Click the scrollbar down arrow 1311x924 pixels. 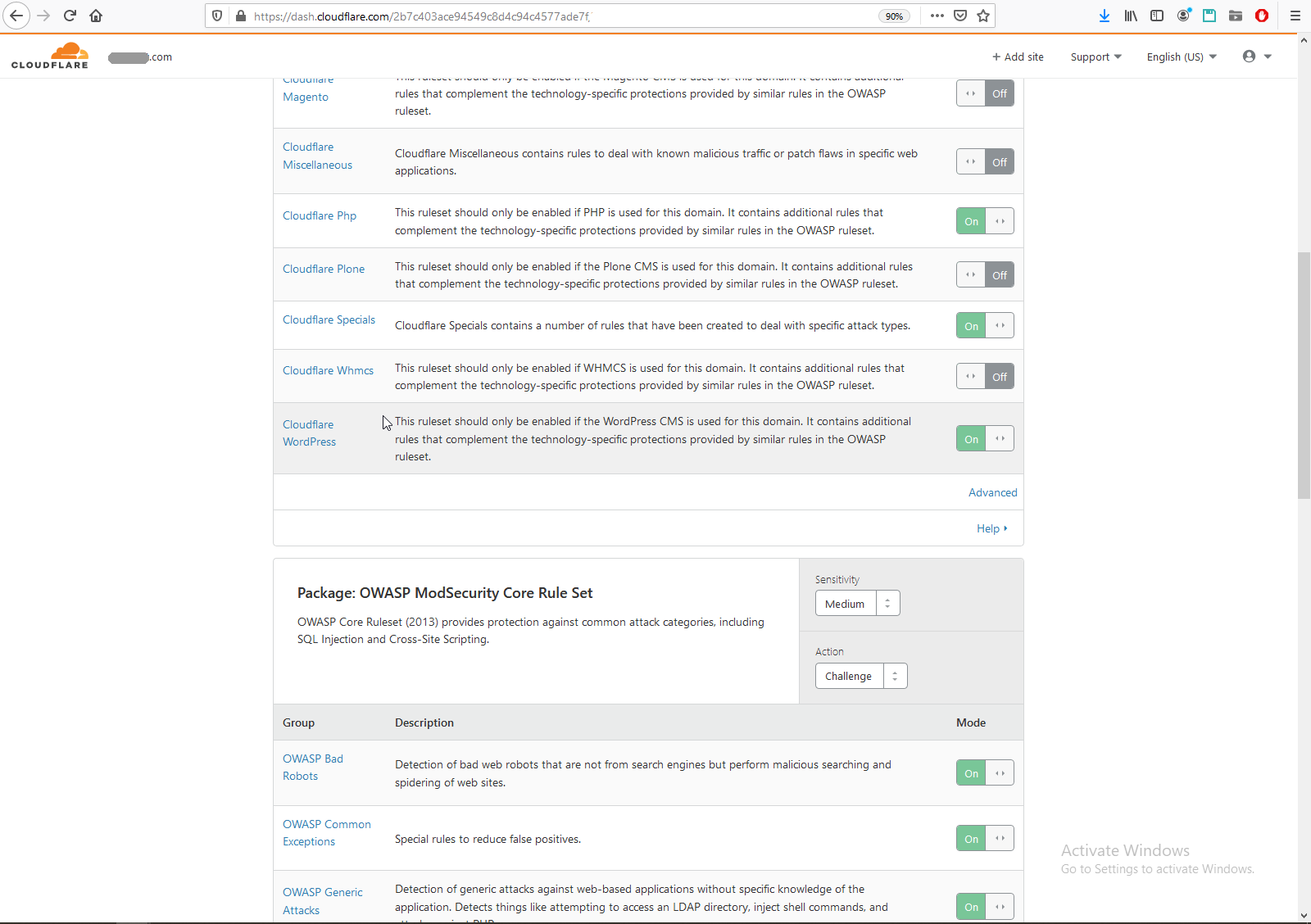pyautogui.click(x=1304, y=916)
